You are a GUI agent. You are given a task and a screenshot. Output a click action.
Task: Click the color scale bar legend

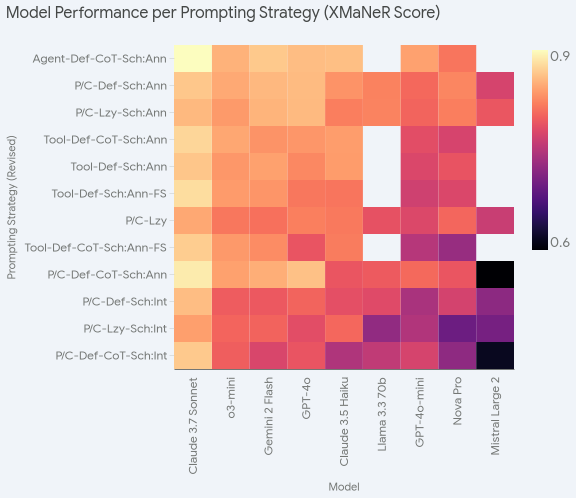[540, 150]
